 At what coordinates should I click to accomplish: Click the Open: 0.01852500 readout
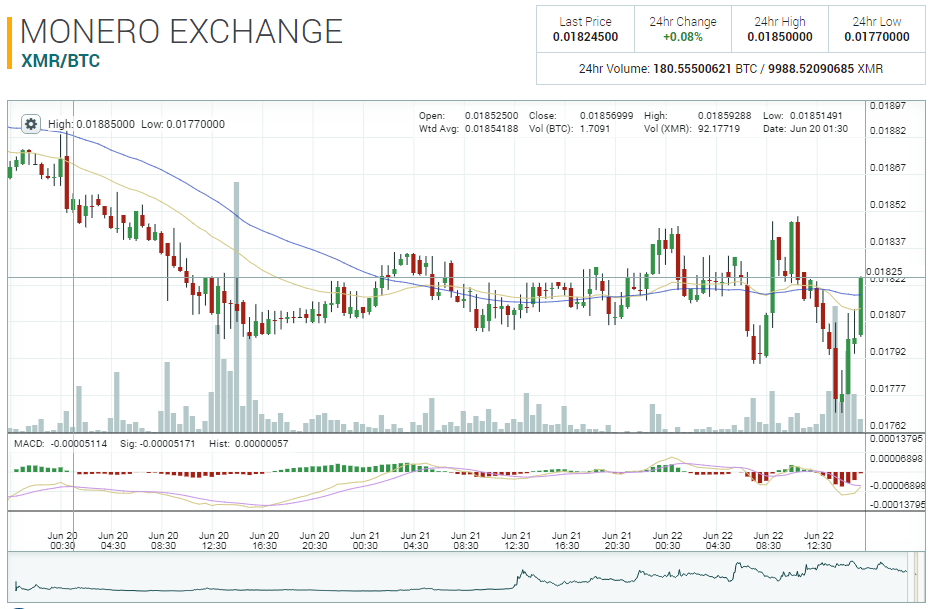(468, 115)
